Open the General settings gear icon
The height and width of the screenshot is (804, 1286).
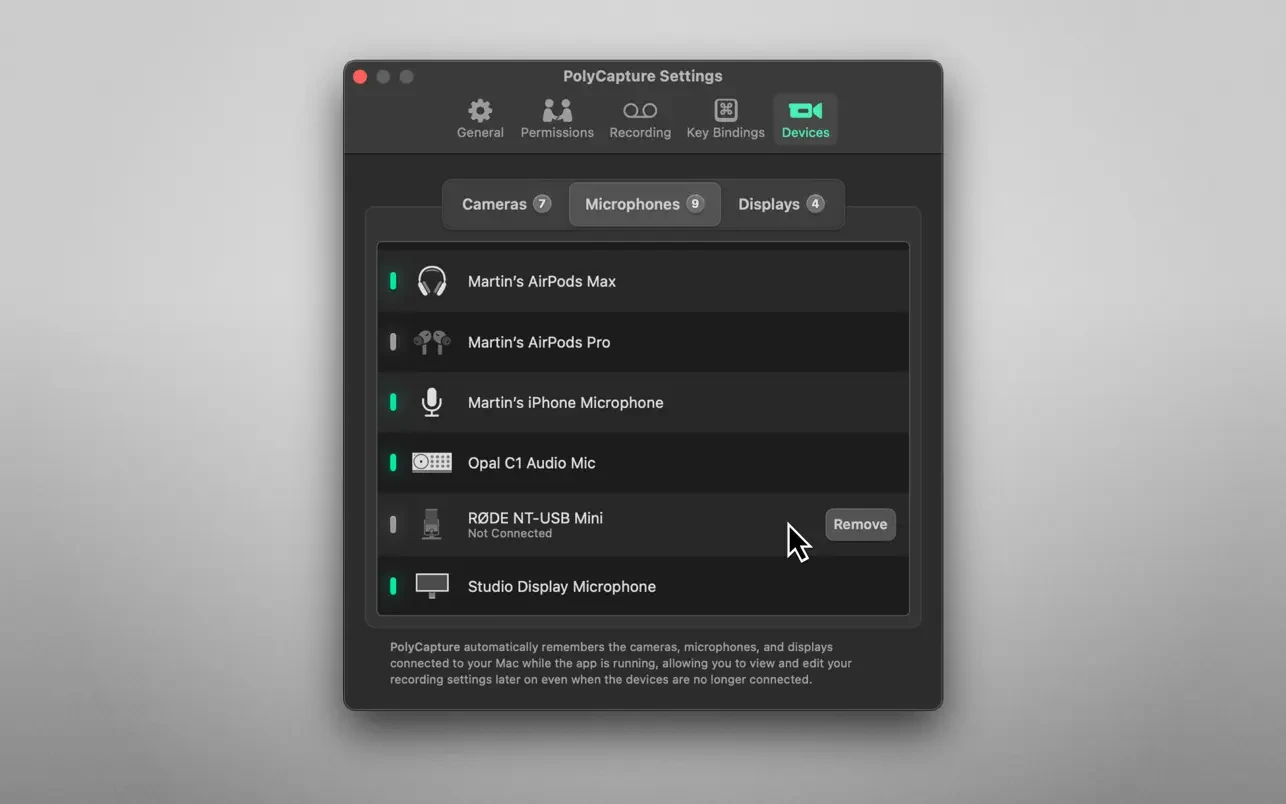(x=480, y=110)
